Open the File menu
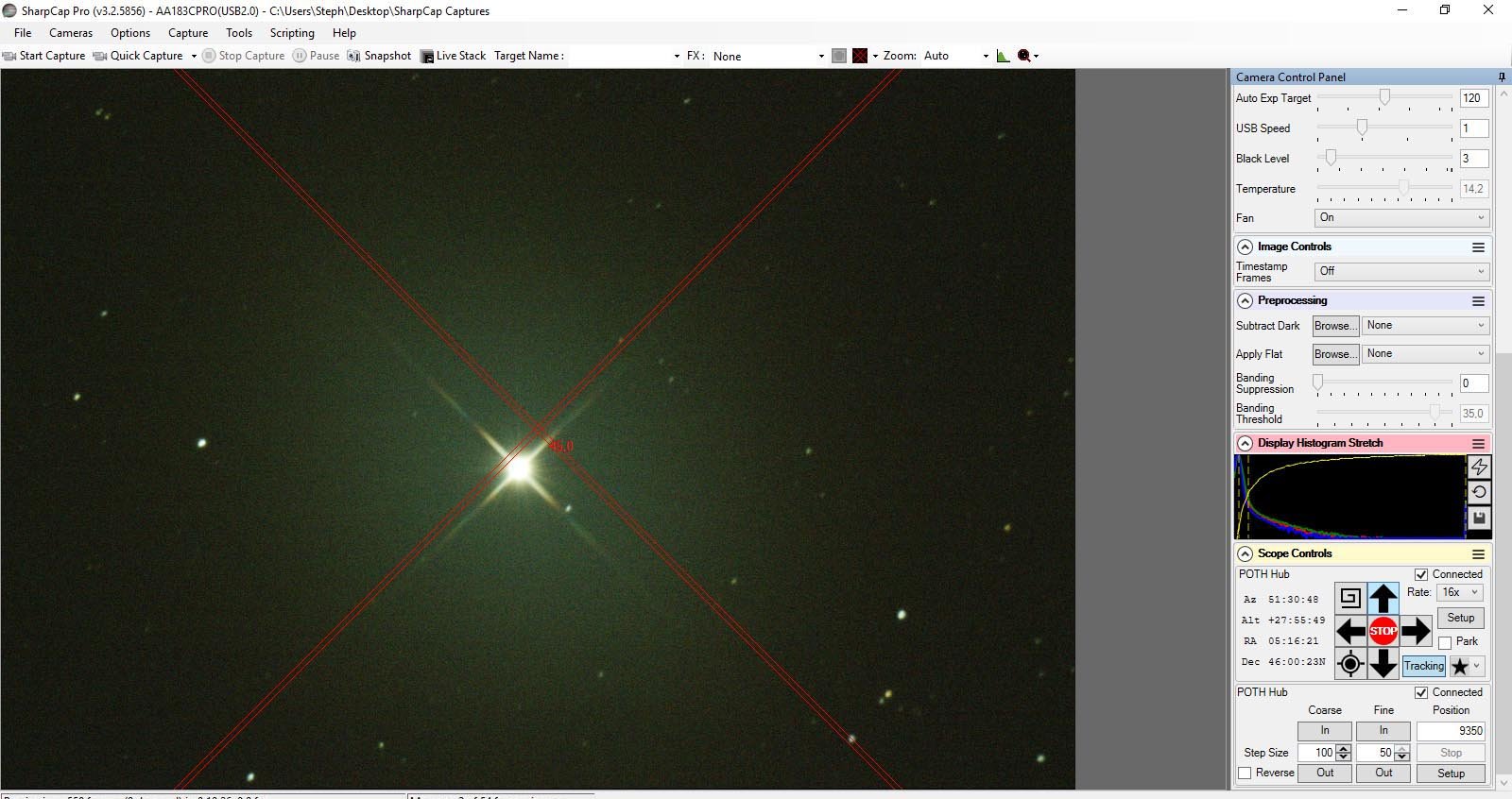 coord(23,33)
